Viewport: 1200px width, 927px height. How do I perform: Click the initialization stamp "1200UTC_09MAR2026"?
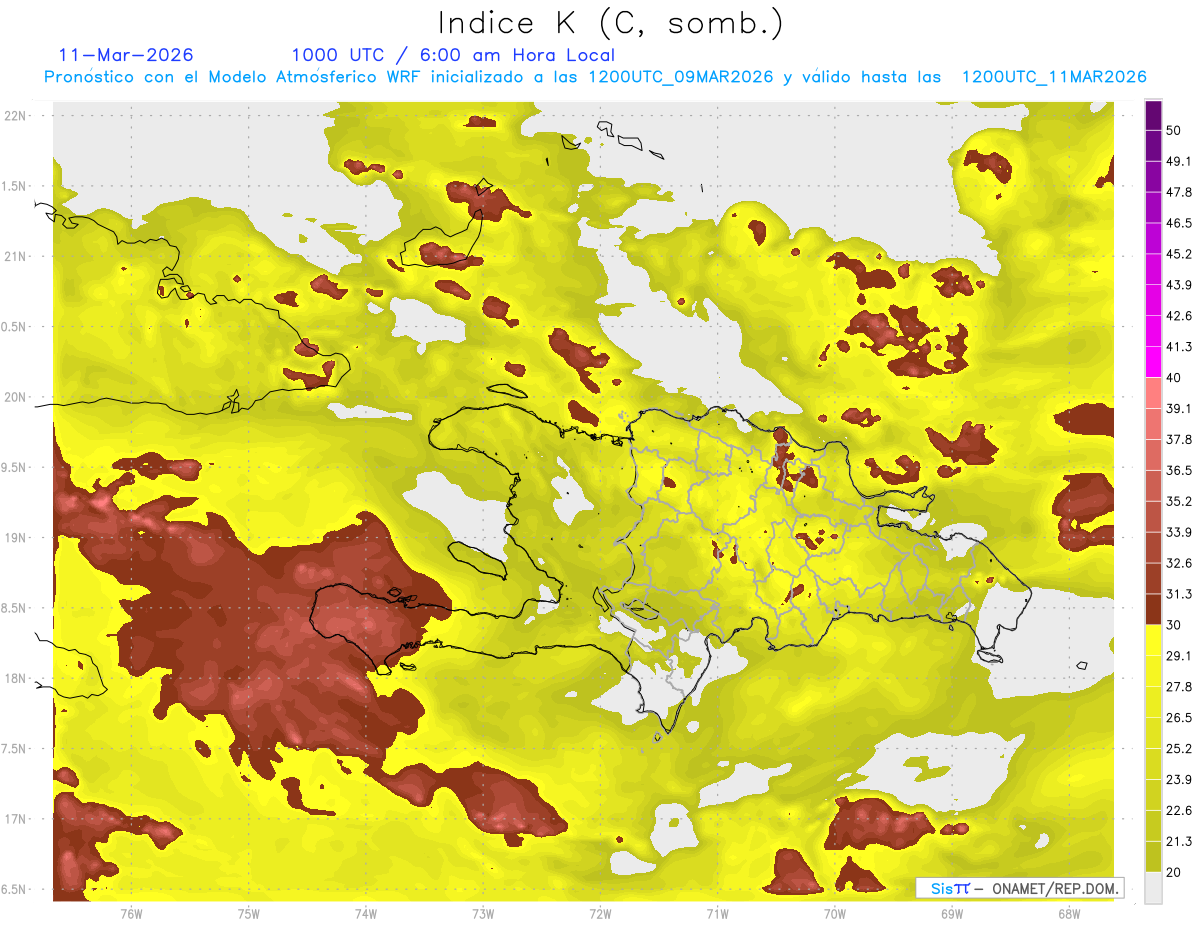(x=681, y=77)
